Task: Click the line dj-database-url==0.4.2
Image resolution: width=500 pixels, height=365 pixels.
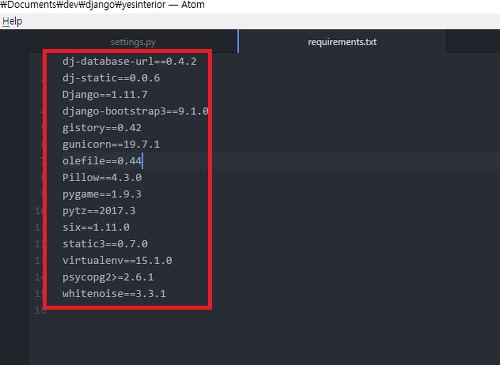Action: (129, 62)
